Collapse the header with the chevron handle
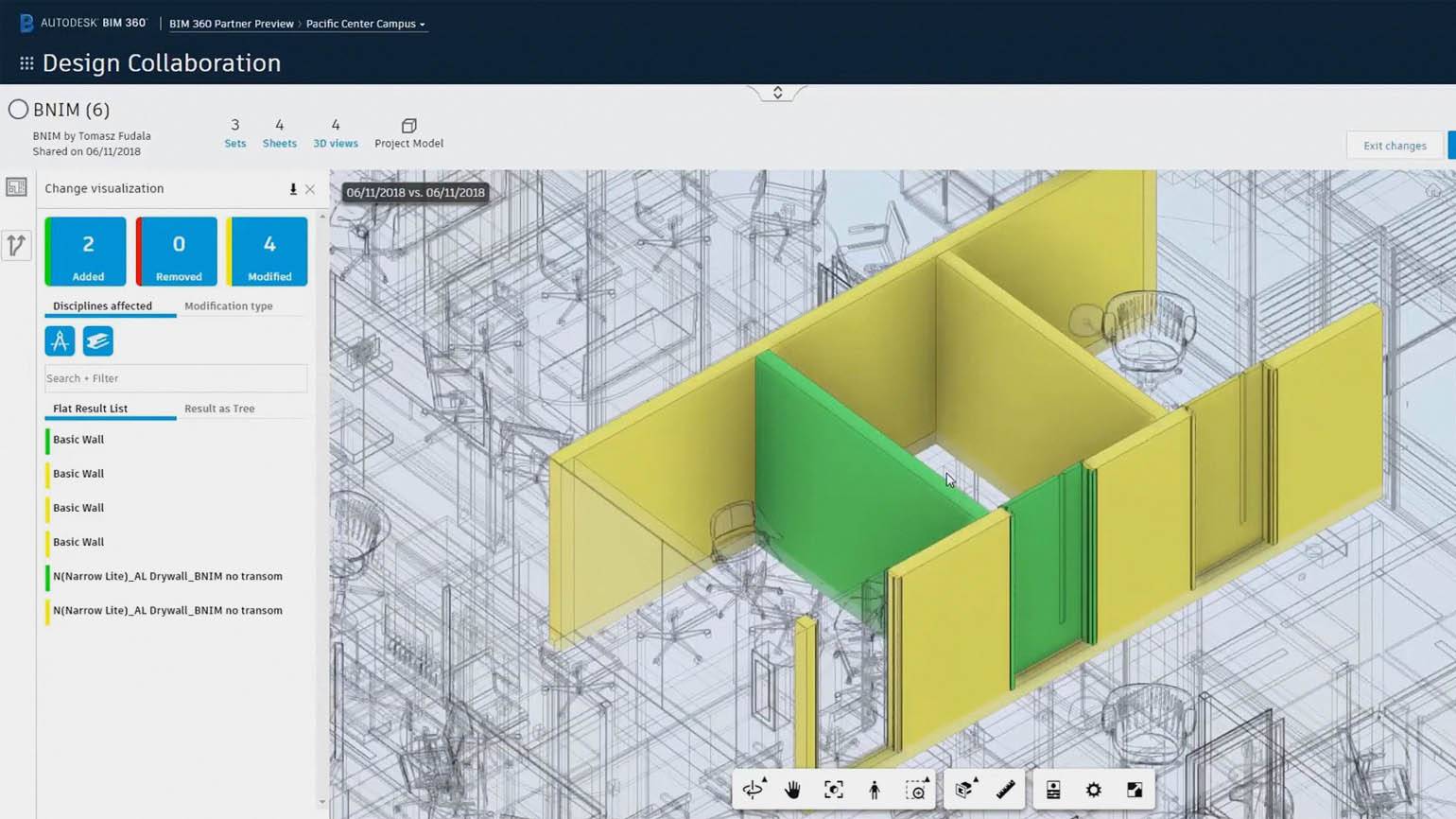Viewport: 1456px width, 819px height. pos(777,93)
